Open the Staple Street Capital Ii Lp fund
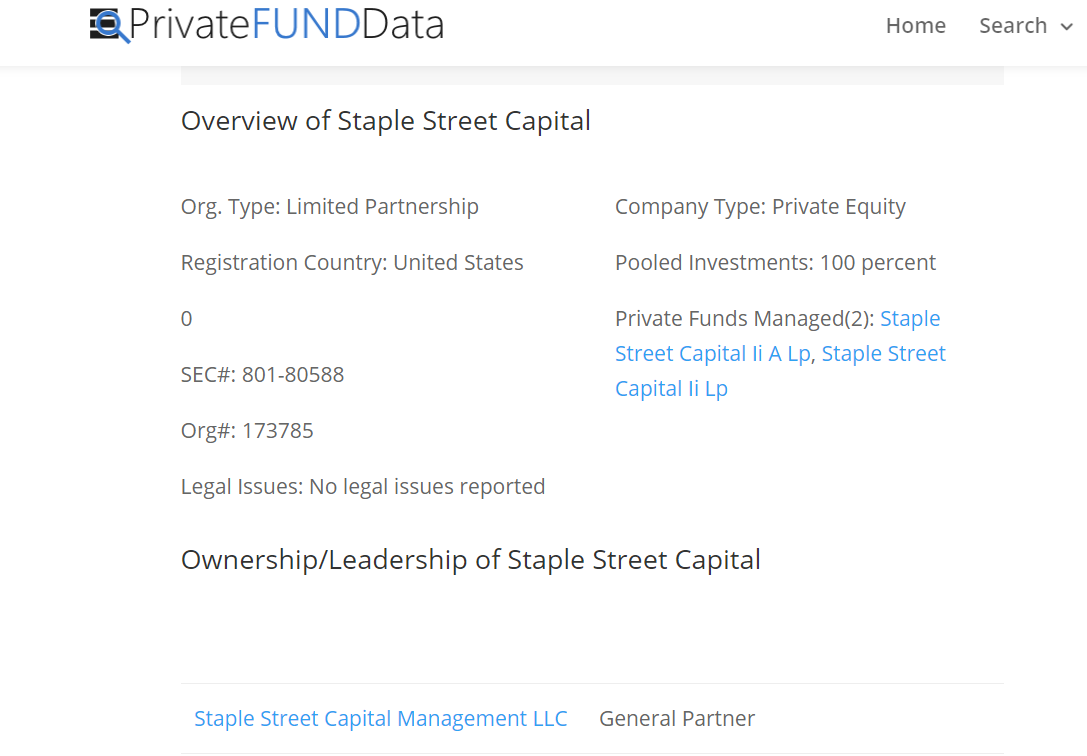This screenshot has width=1087, height=756. coord(781,371)
